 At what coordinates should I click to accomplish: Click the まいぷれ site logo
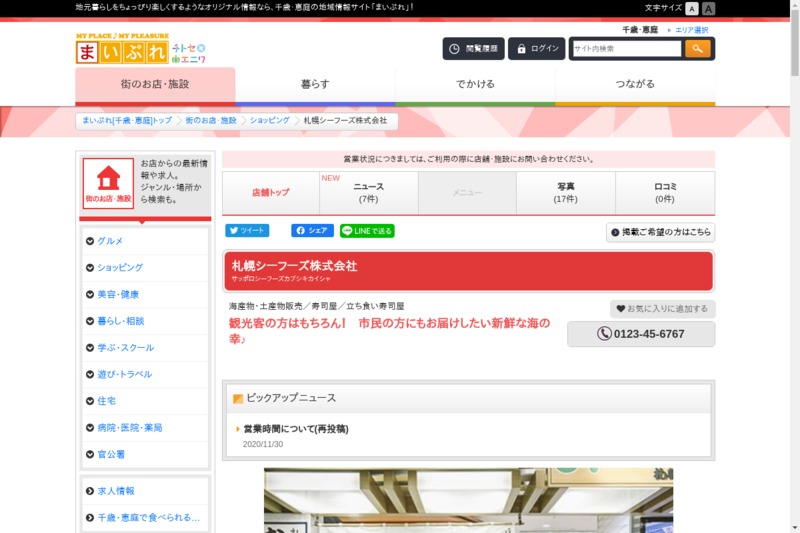click(x=113, y=48)
